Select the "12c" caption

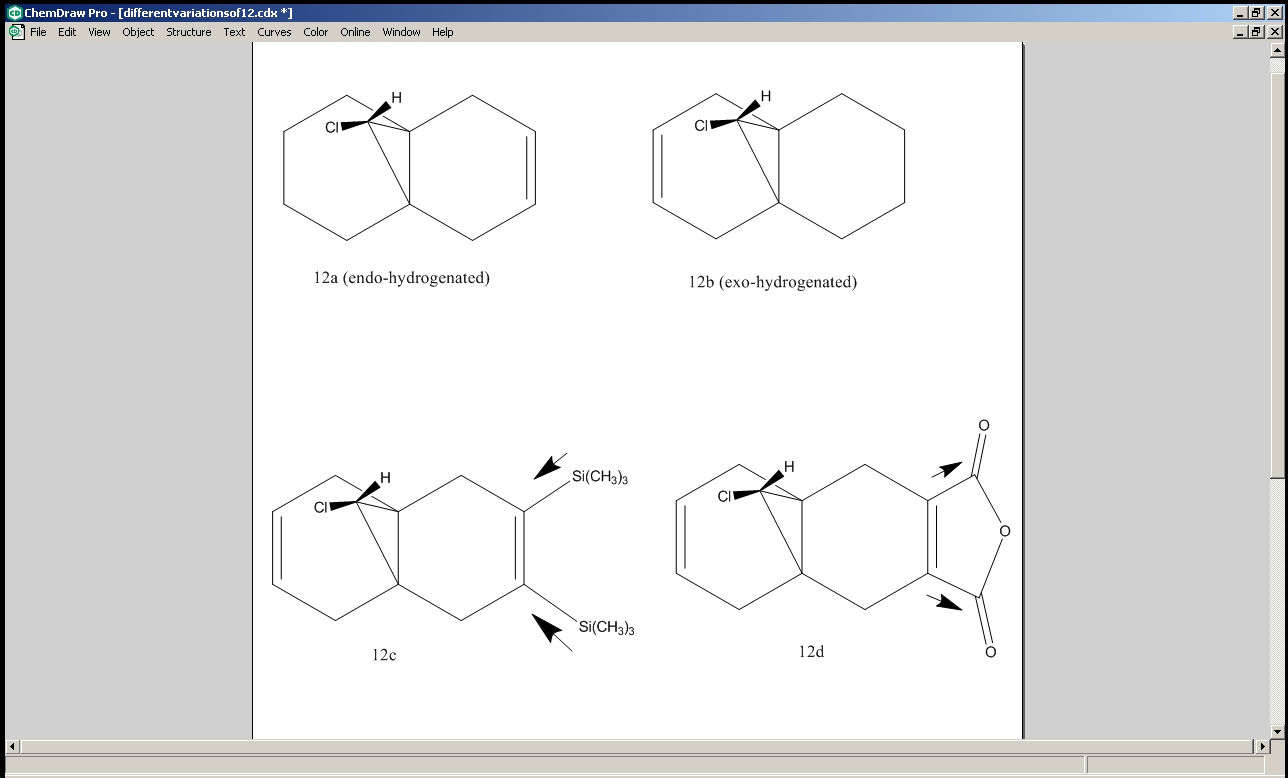384,655
